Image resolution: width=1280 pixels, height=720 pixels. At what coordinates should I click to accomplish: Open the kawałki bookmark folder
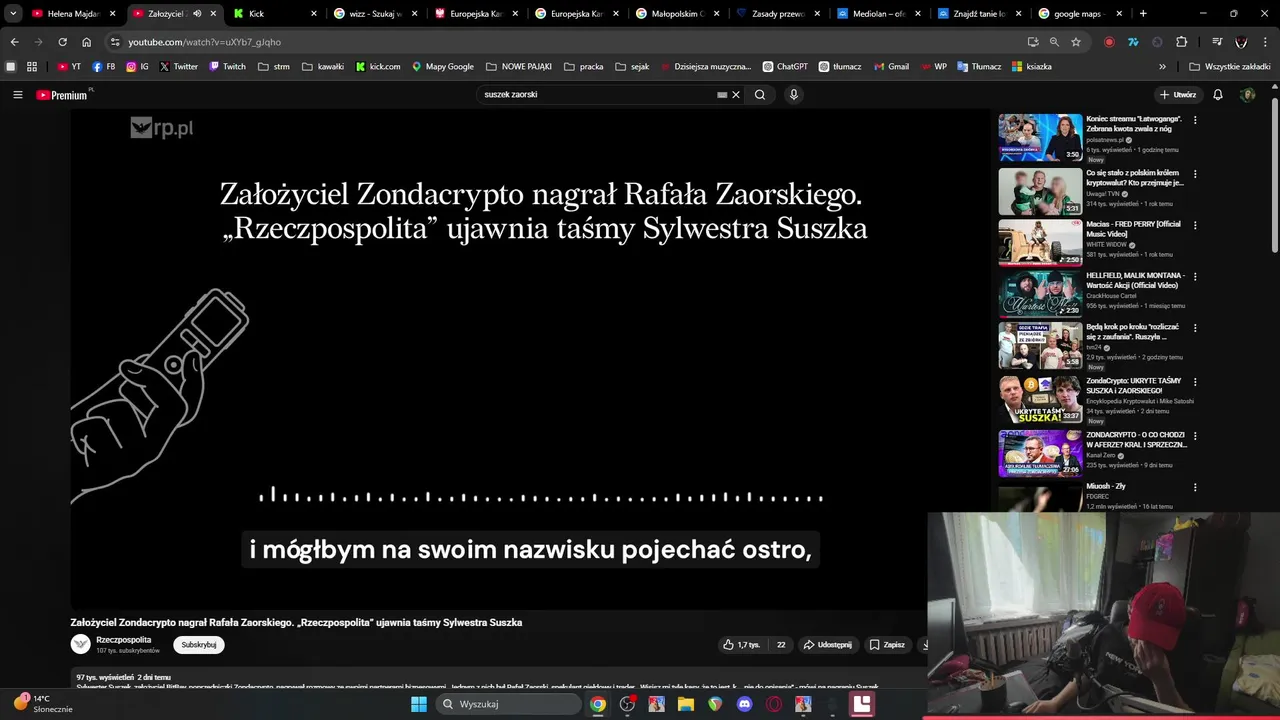coord(323,67)
